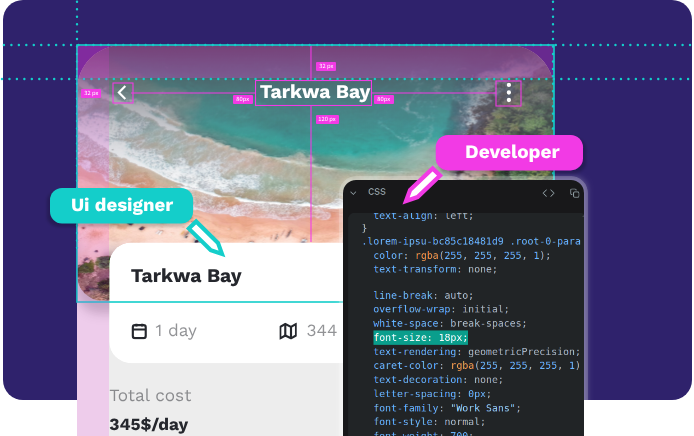
Task: Click the 345$/day price text
Action: 148,425
